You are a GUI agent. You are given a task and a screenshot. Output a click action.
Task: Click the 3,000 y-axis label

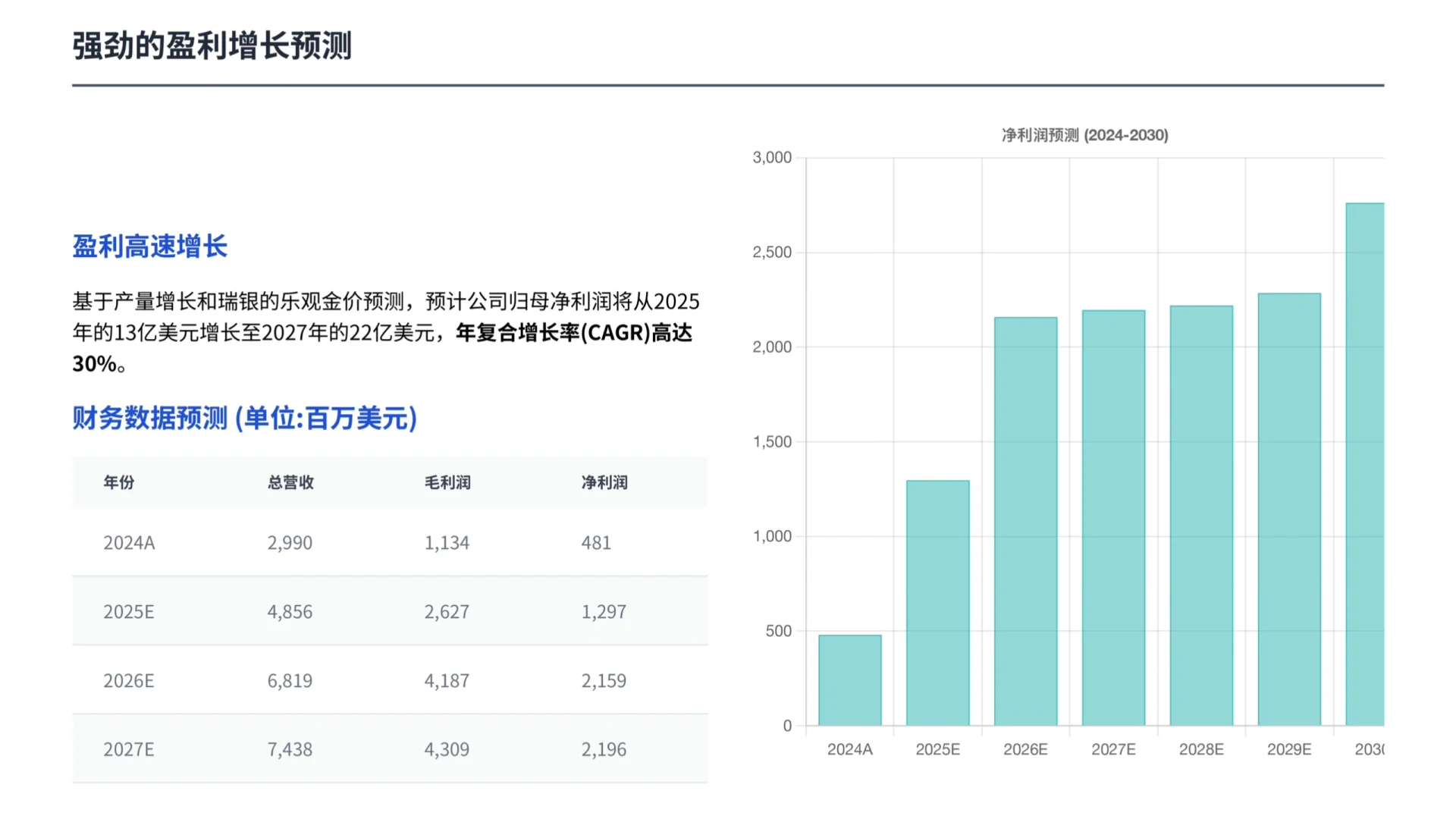(x=771, y=158)
